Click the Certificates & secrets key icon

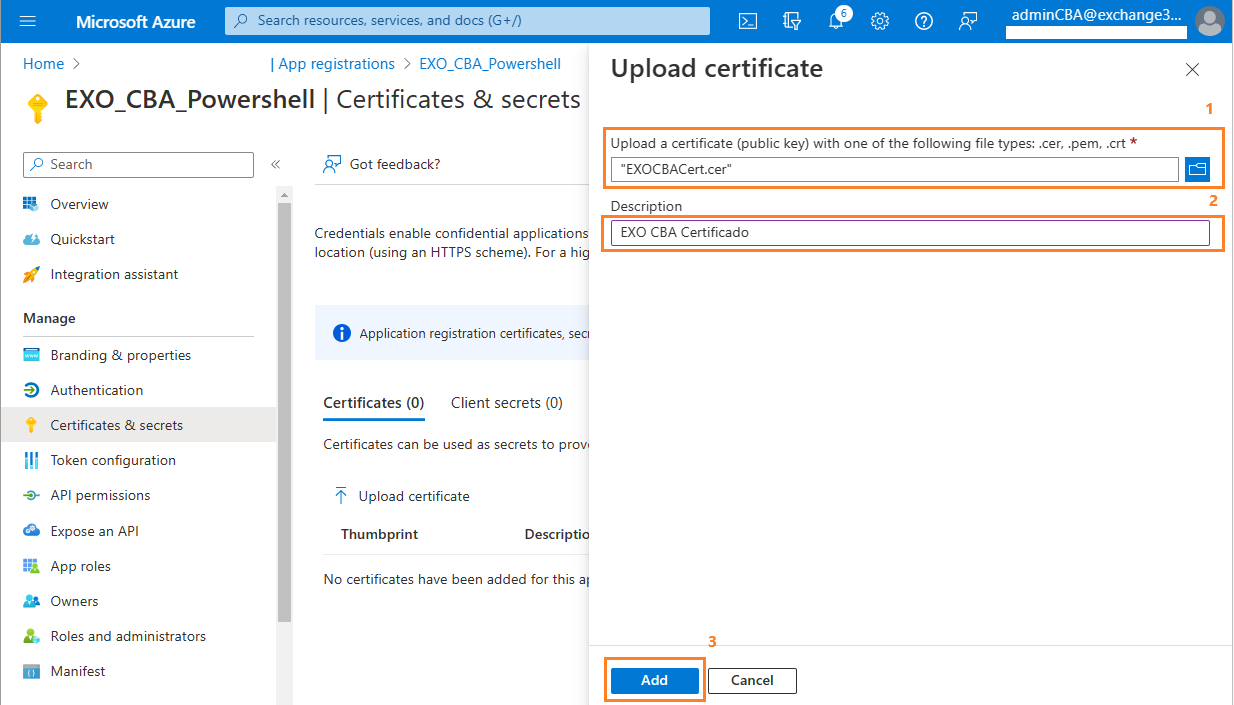[x=31, y=425]
